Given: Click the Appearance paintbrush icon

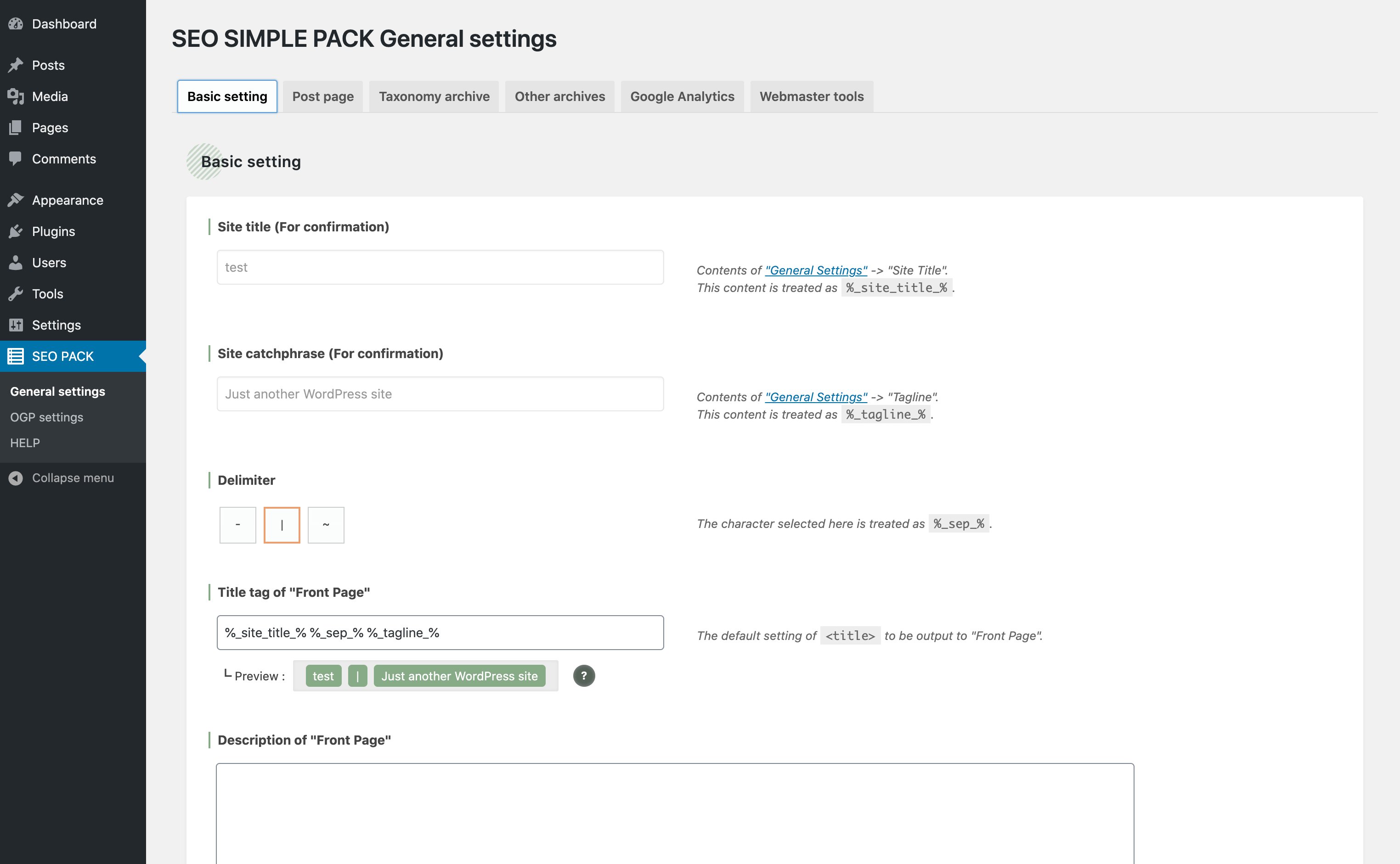Looking at the screenshot, I should [16, 200].
